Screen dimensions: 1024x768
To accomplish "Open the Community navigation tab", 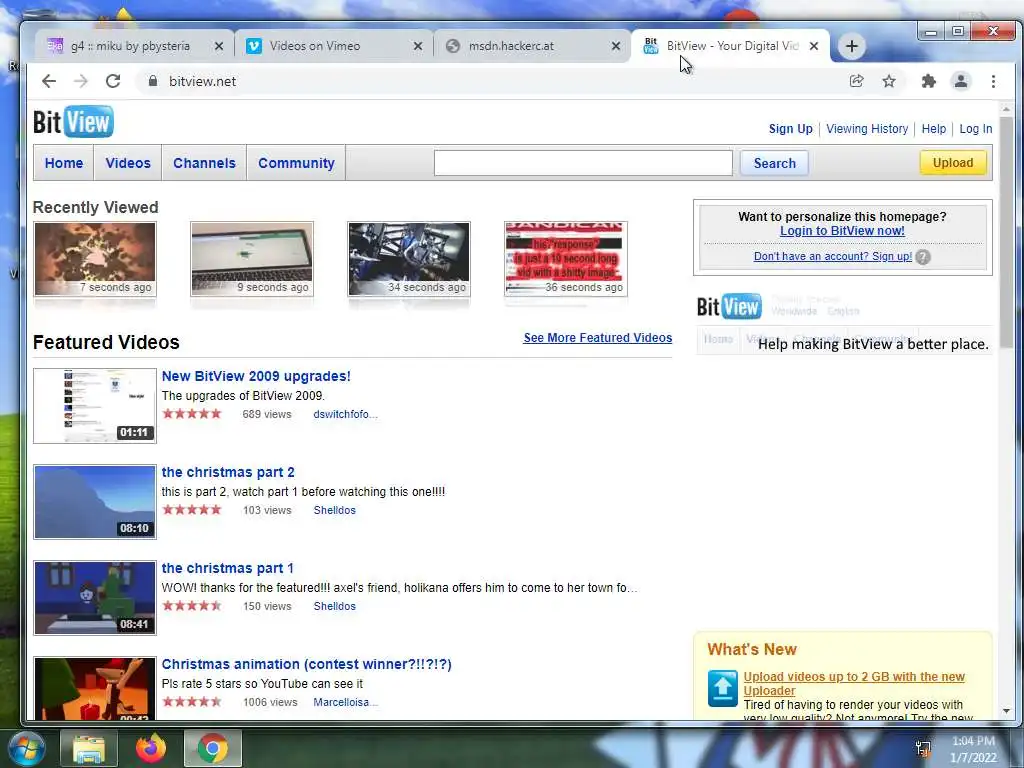I will pyautogui.click(x=296, y=163).
